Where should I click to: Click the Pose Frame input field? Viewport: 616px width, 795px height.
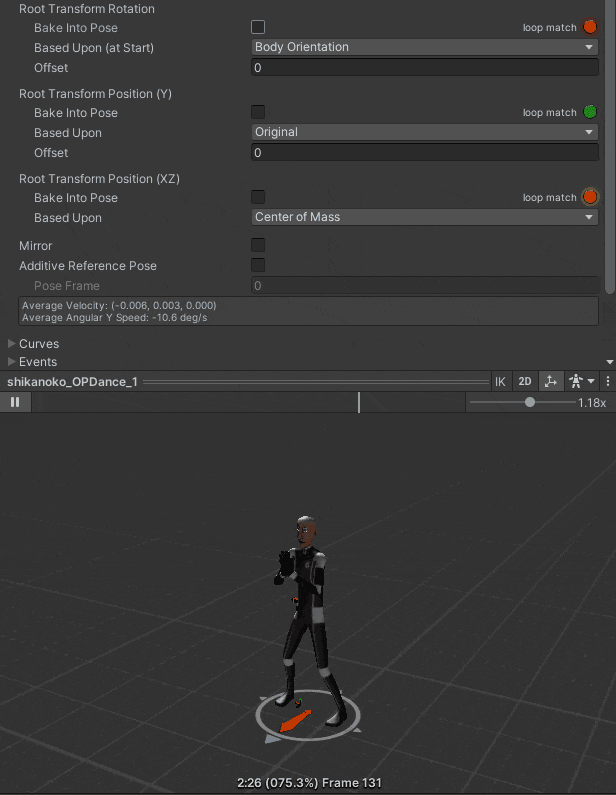click(x=425, y=285)
